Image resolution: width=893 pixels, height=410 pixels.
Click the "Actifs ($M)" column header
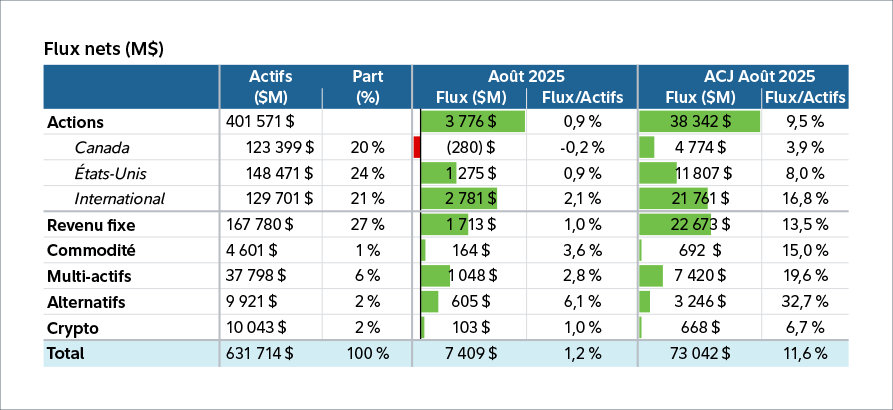click(x=269, y=86)
